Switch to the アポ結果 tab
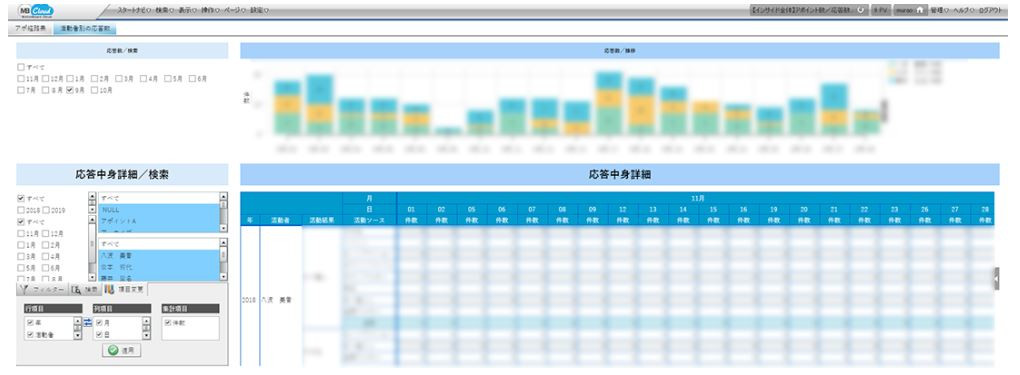The image size is (1020, 375). pos(31,29)
